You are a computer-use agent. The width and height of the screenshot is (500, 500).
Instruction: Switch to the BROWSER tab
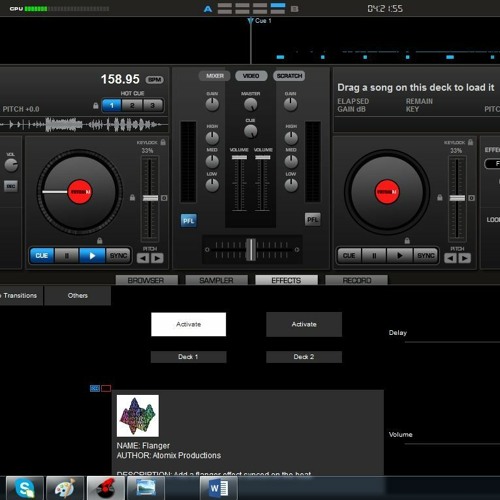pyautogui.click(x=146, y=280)
